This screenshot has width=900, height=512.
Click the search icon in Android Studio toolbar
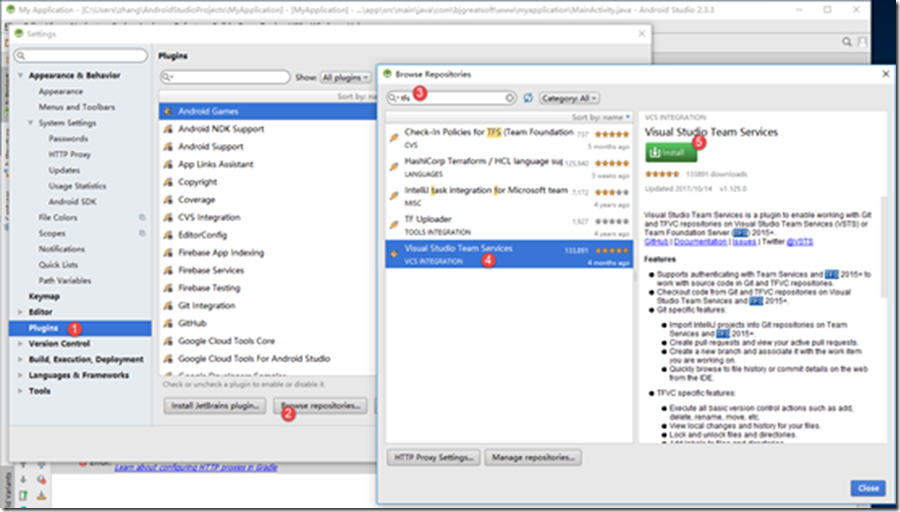tap(847, 42)
